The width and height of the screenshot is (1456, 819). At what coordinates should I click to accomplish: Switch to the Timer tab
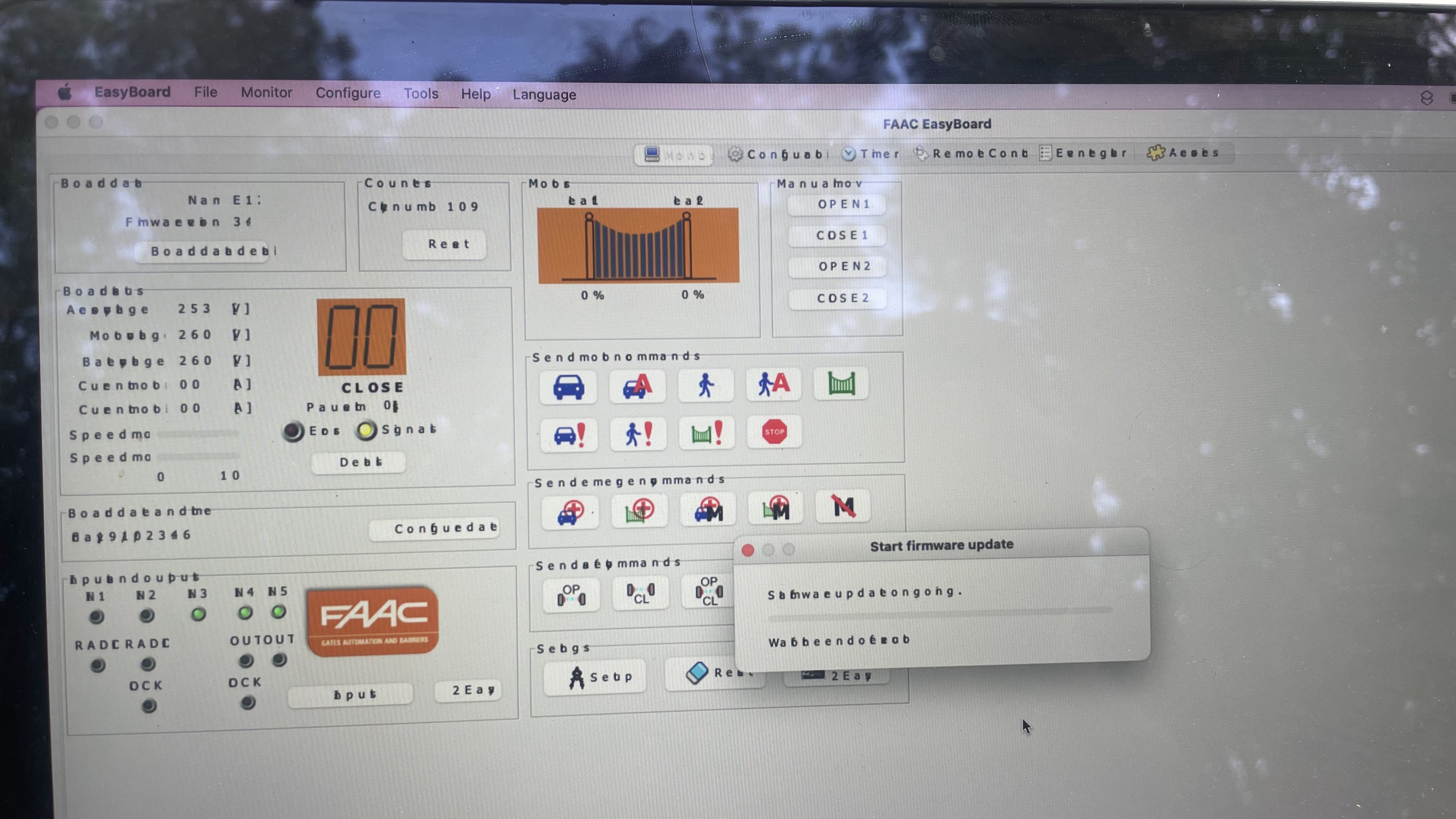pos(870,154)
